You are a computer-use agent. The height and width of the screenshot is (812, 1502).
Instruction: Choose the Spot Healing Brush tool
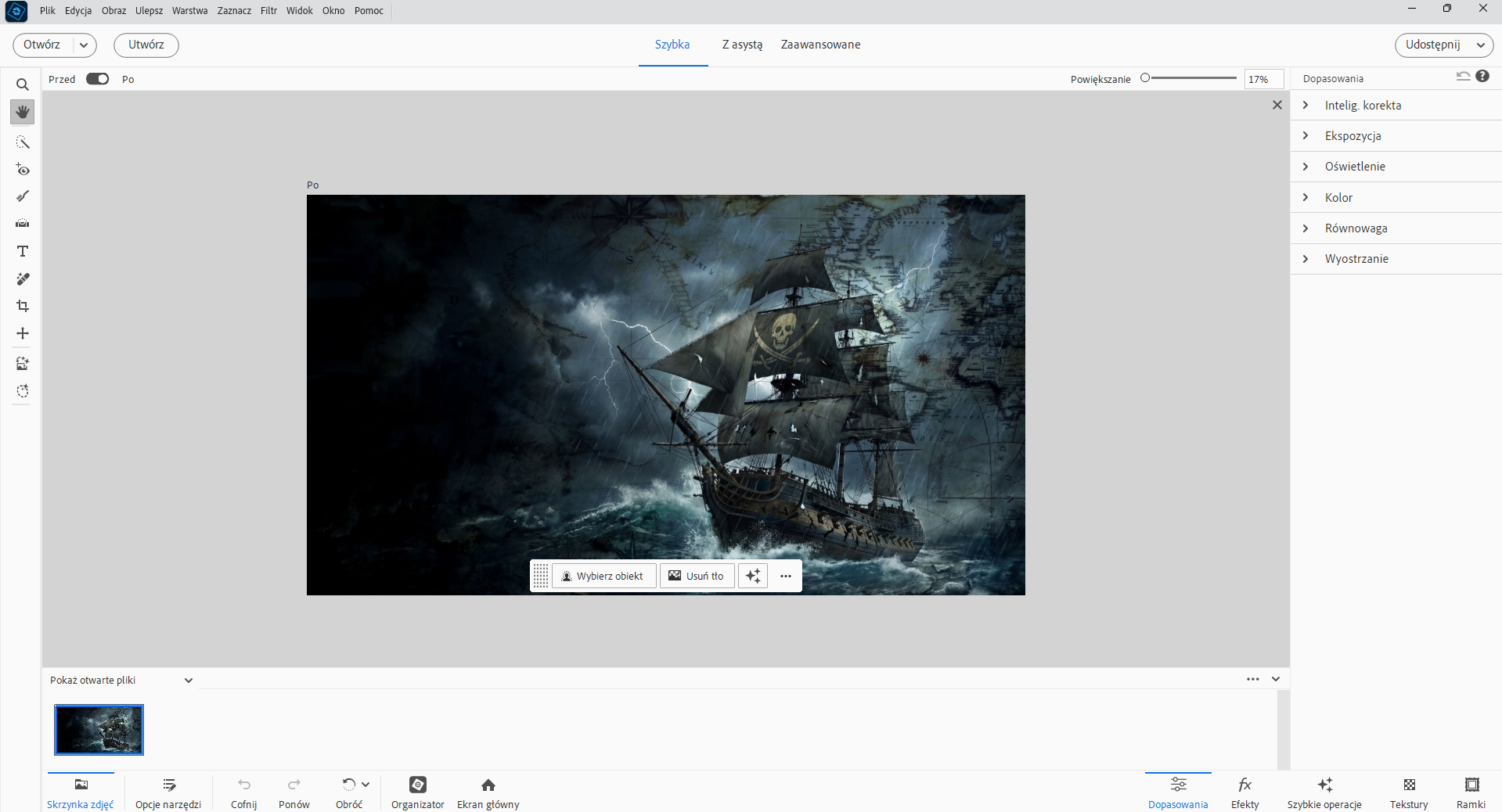tap(23, 278)
